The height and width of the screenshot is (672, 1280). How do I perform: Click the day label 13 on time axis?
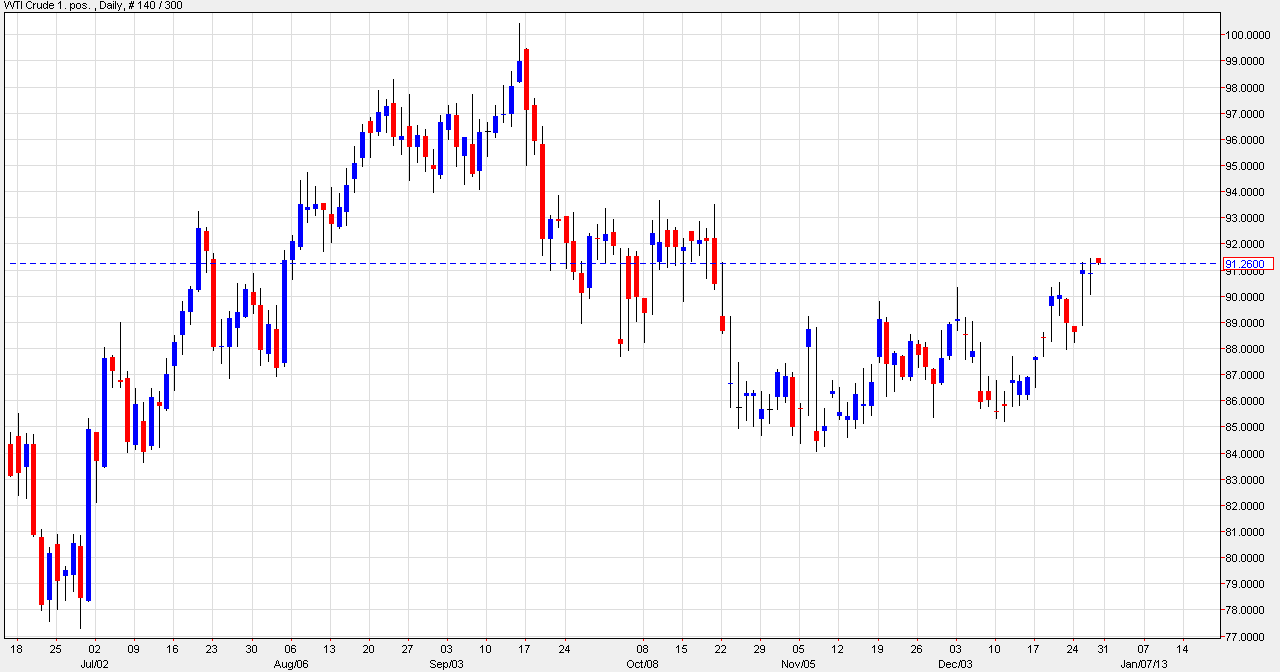(x=329, y=647)
